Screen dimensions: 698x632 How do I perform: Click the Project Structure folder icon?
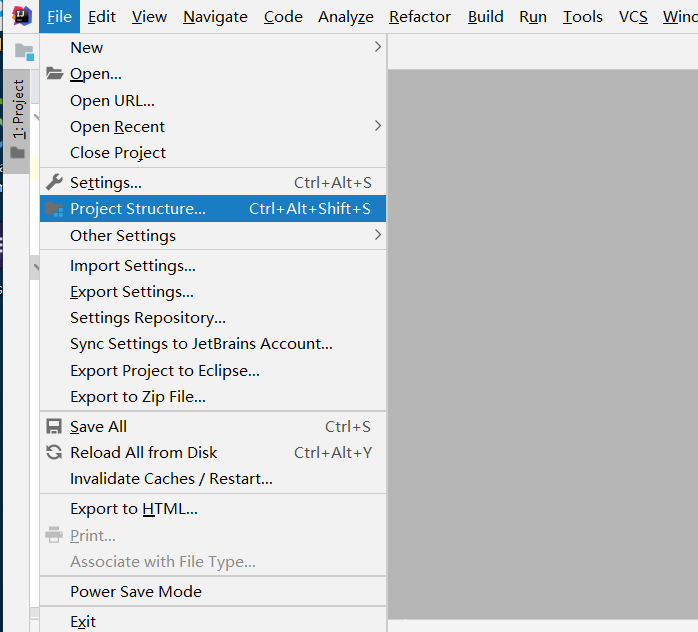[x=54, y=209]
